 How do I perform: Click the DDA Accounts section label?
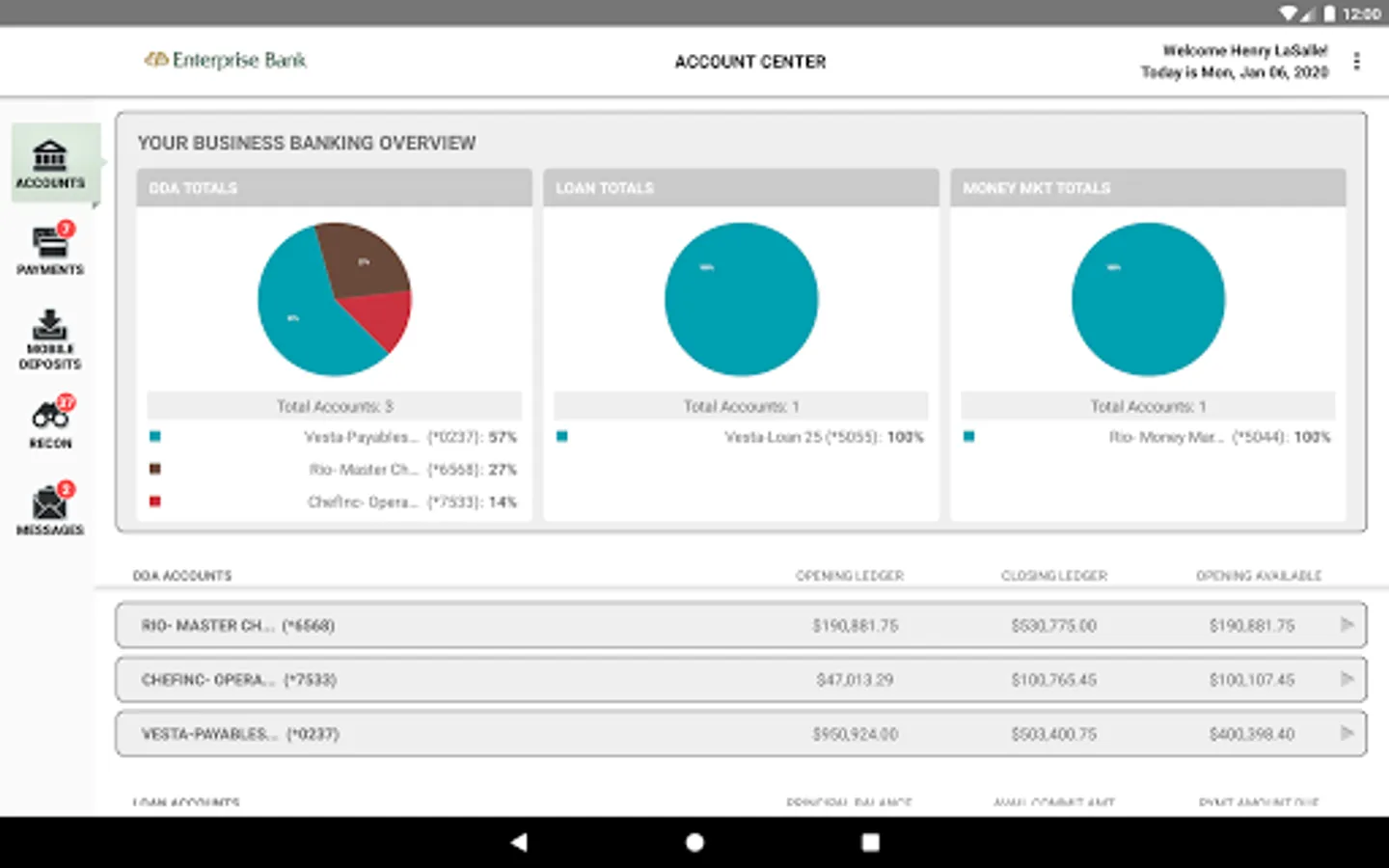coord(182,576)
